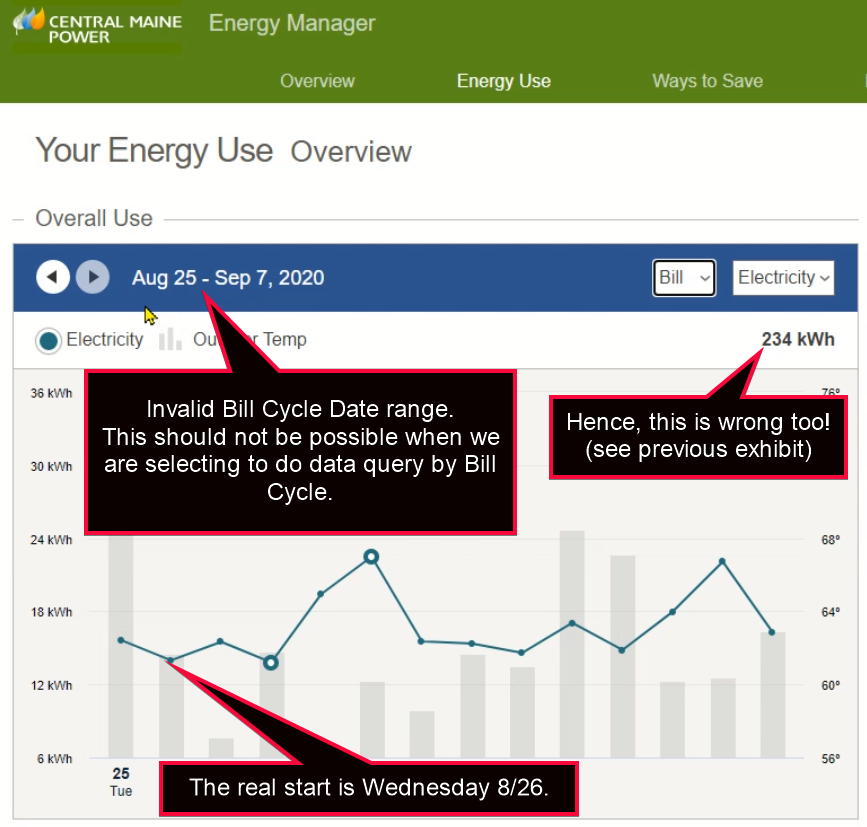Click the 25 Tue axis date label
Viewport: 867px width, 827px height.
point(121,781)
